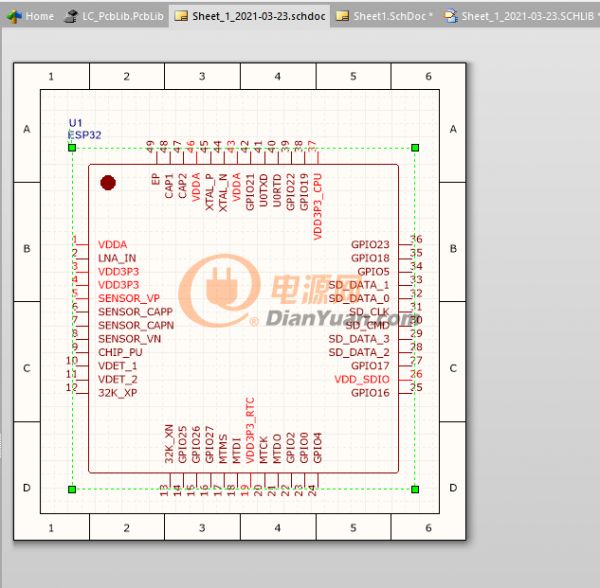The height and width of the screenshot is (588, 600).
Task: Click the U0TXD pin label
Action: click(x=263, y=191)
